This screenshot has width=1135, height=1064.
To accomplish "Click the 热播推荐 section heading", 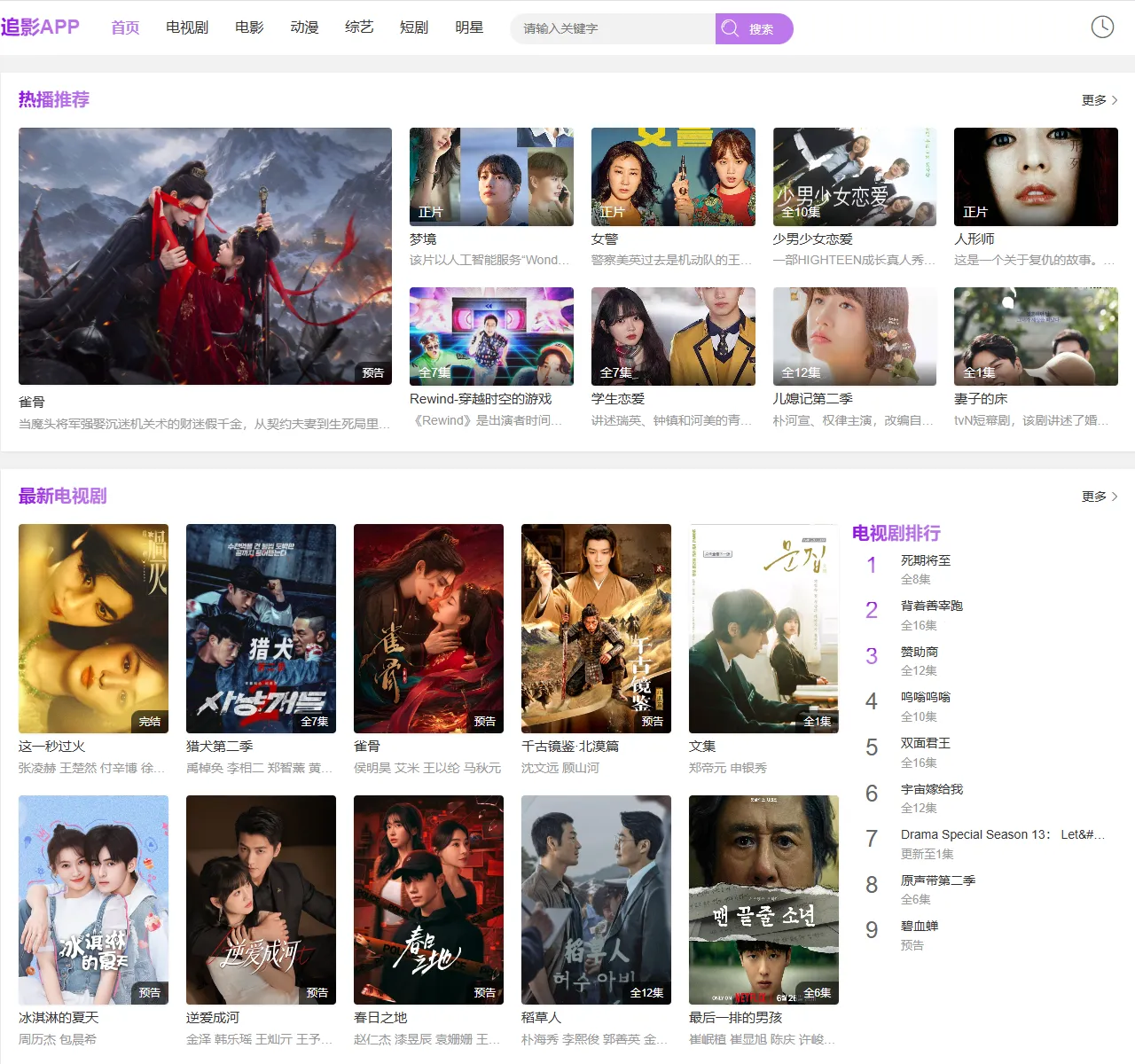I will pos(54,99).
